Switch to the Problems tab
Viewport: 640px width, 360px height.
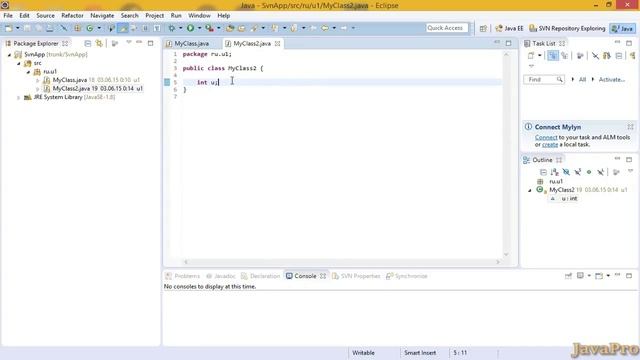coord(182,276)
